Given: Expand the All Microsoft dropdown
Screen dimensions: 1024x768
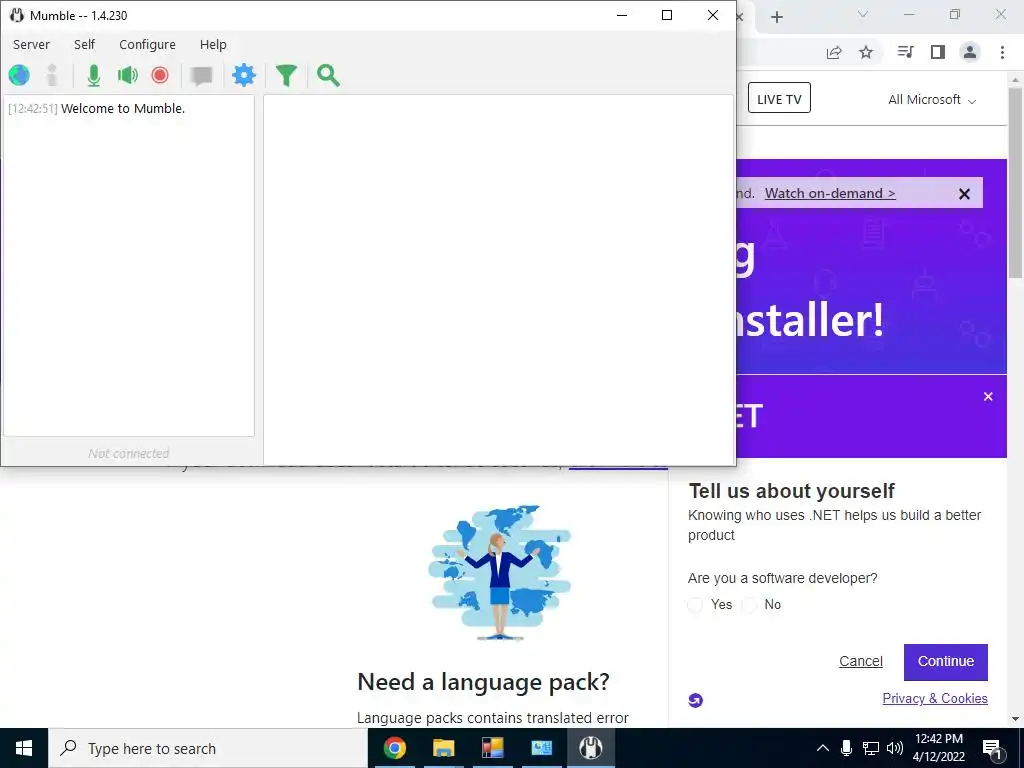Looking at the screenshot, I should click(x=932, y=100).
